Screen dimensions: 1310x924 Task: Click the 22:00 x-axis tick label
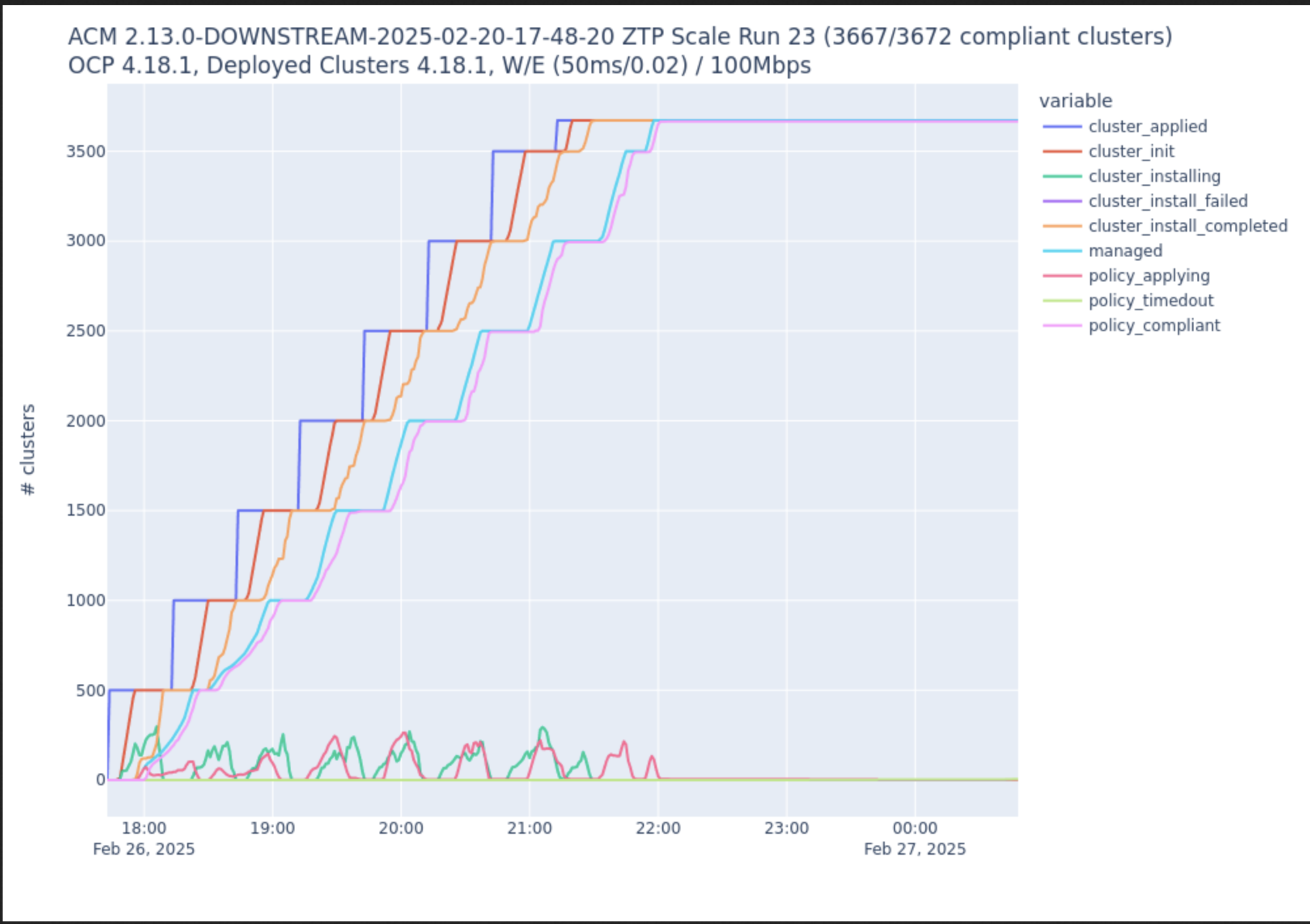(x=658, y=828)
